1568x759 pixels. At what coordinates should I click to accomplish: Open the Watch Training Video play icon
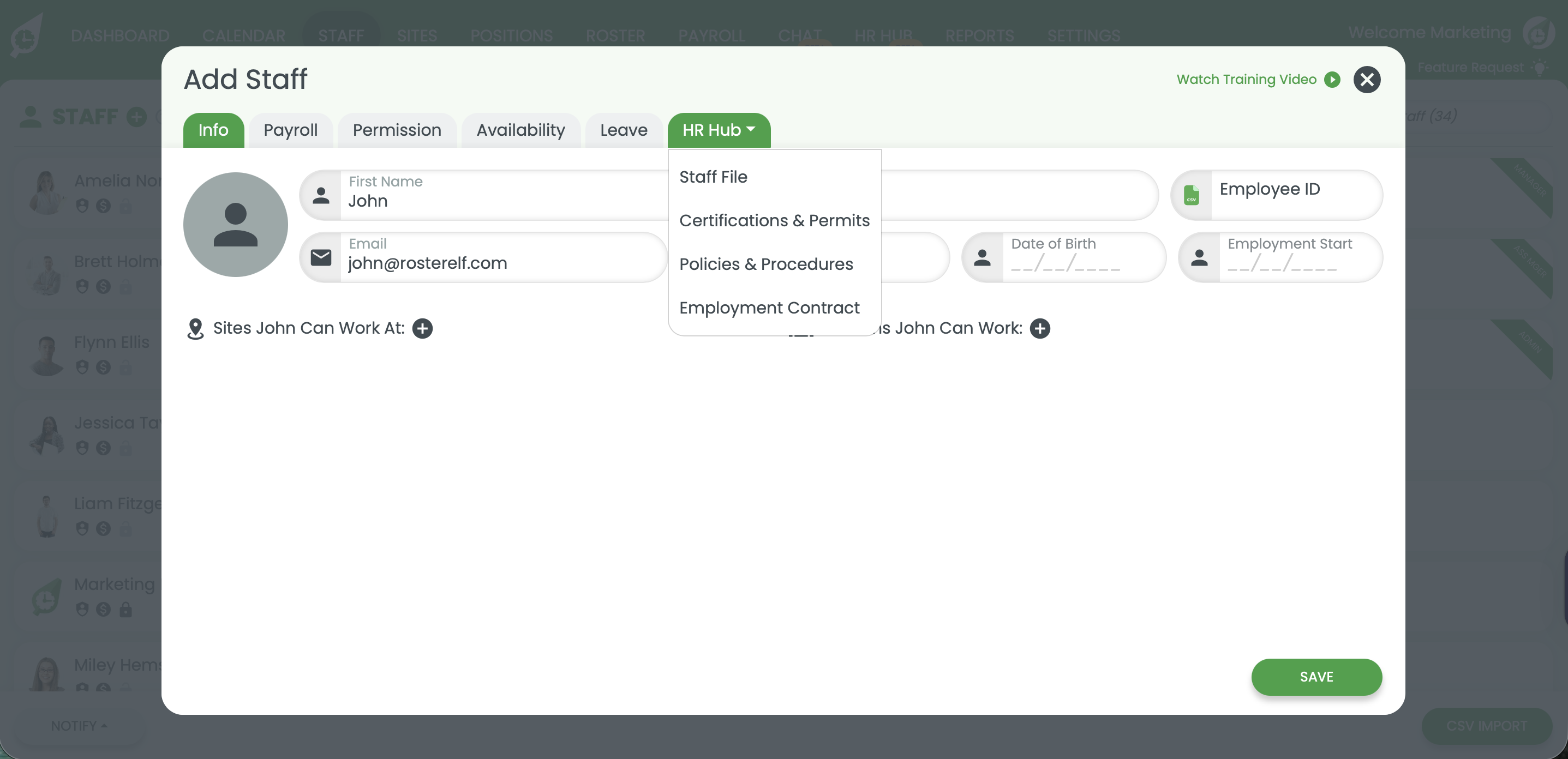coord(1333,79)
